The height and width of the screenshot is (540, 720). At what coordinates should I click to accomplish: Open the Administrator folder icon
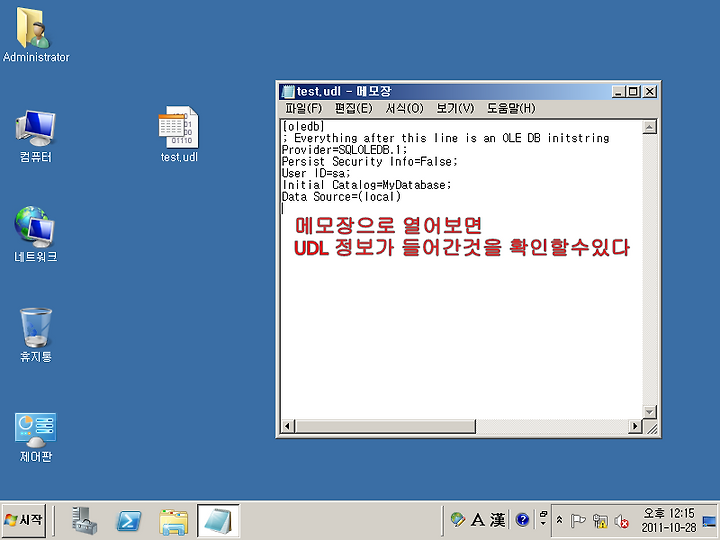(35, 34)
